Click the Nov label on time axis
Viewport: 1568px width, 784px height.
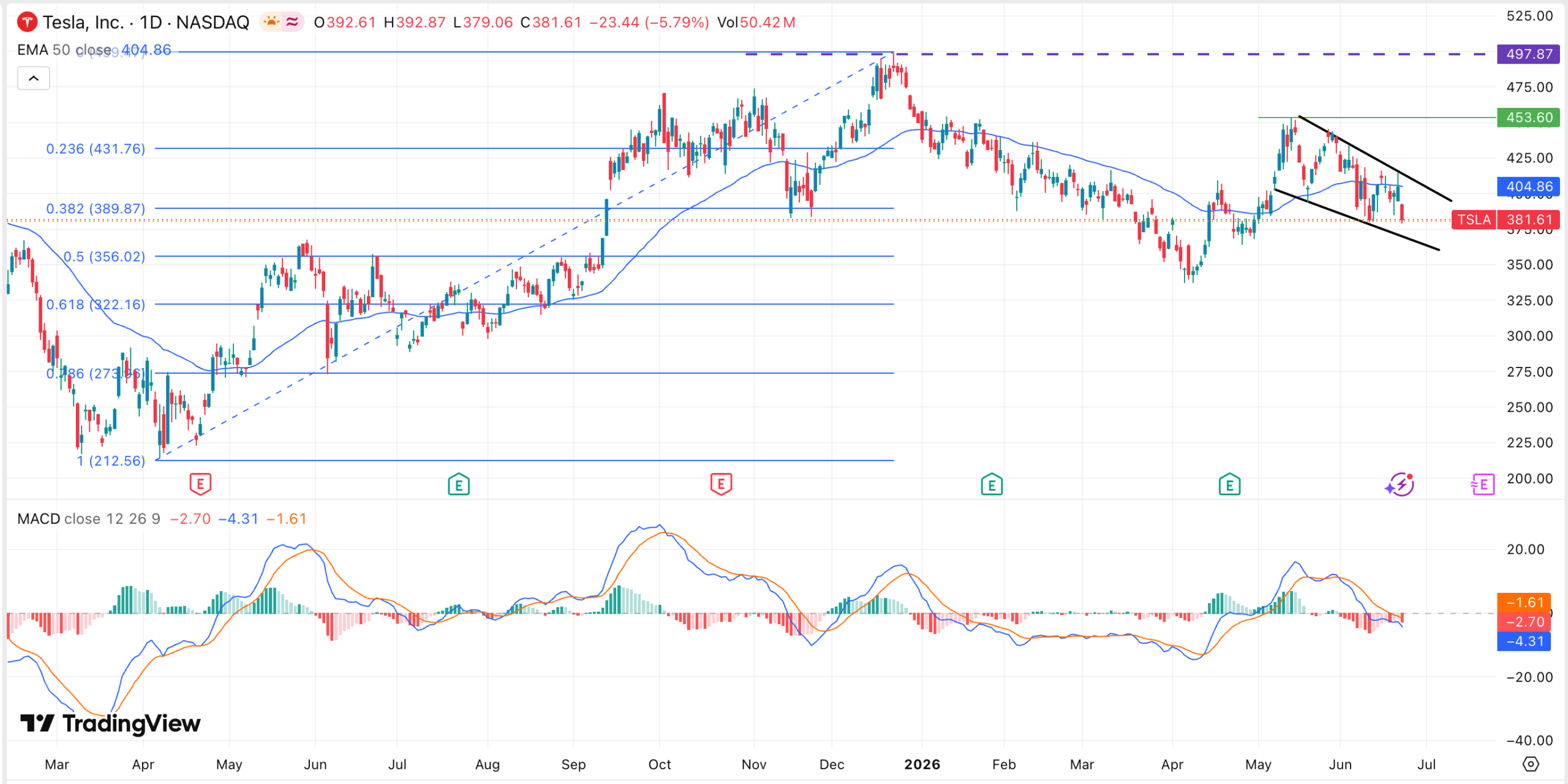(754, 764)
